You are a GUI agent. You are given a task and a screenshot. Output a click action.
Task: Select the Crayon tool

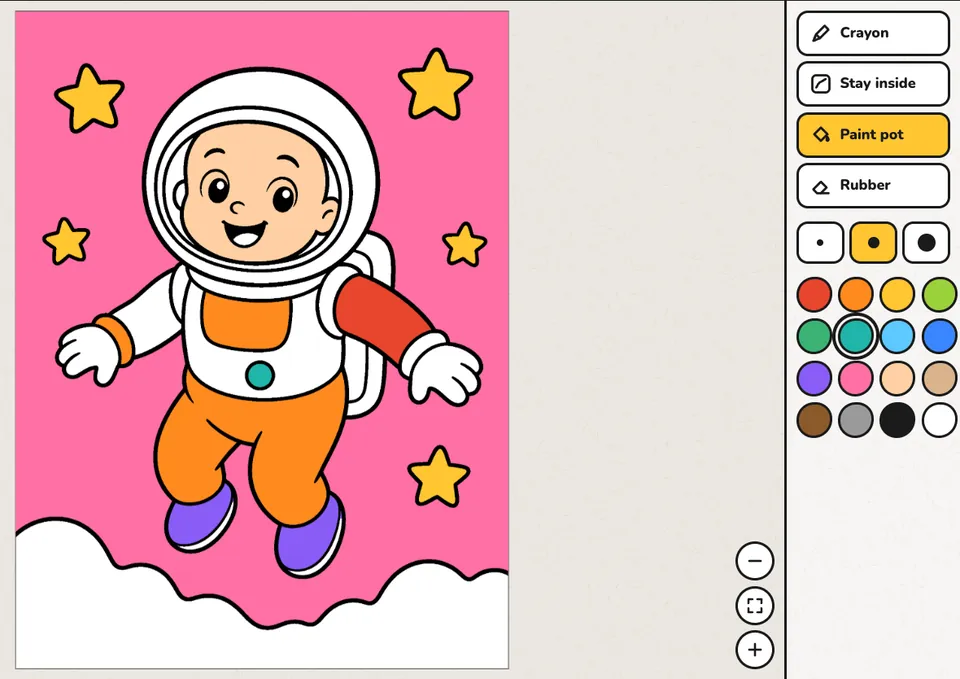point(872,33)
